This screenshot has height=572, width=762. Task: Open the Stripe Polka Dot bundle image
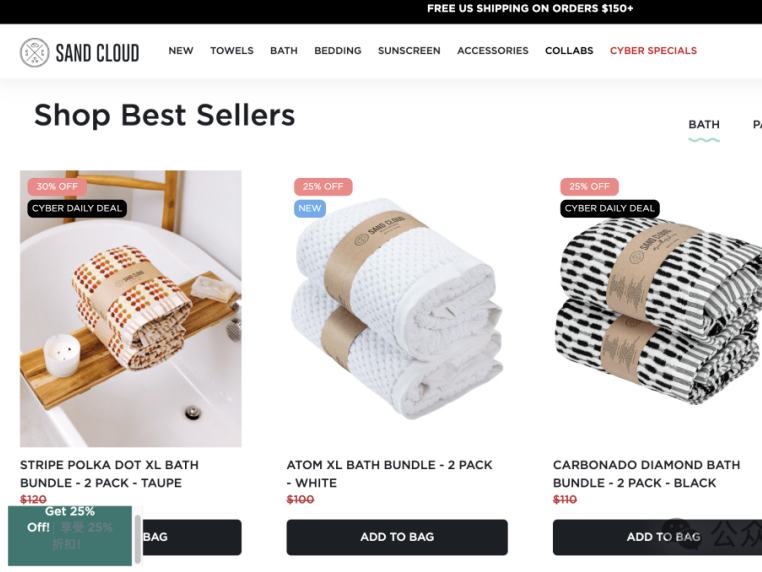[131, 309]
